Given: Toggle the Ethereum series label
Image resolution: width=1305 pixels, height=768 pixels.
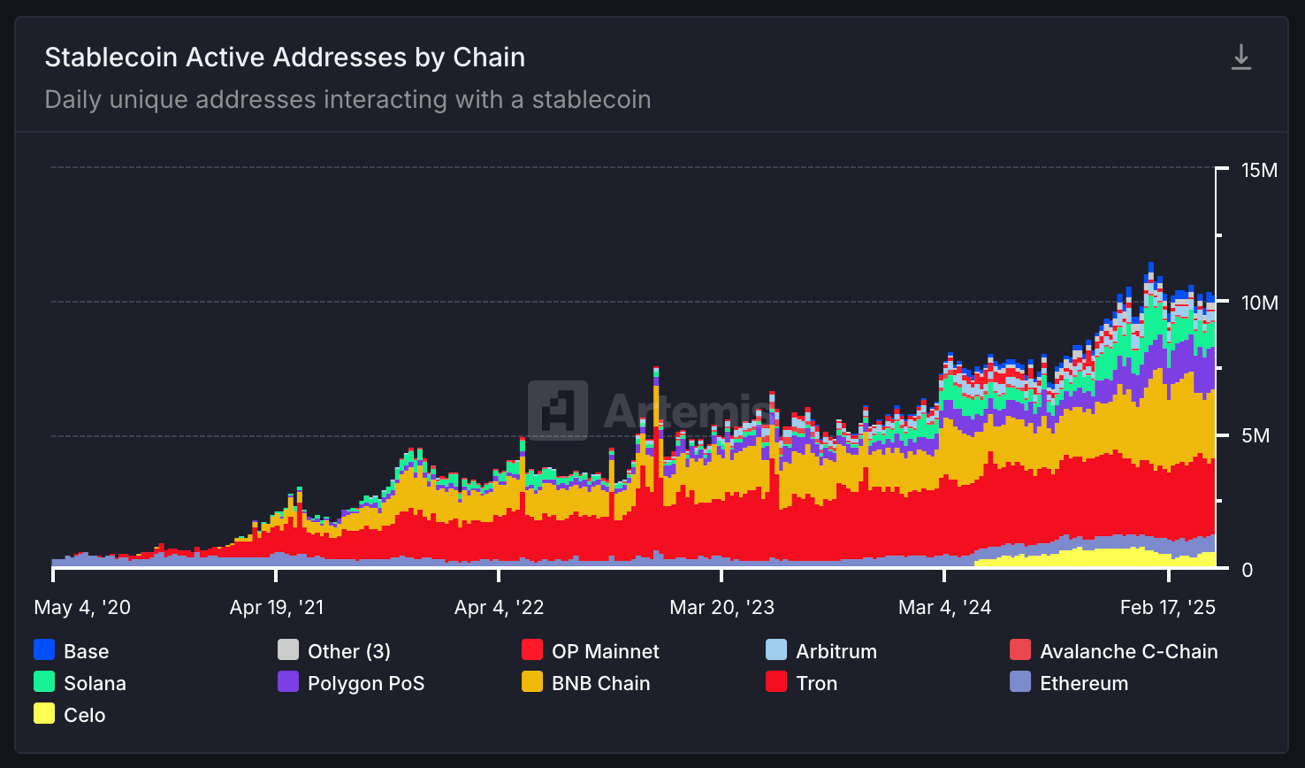Looking at the screenshot, I should pyautogui.click(x=1084, y=684).
